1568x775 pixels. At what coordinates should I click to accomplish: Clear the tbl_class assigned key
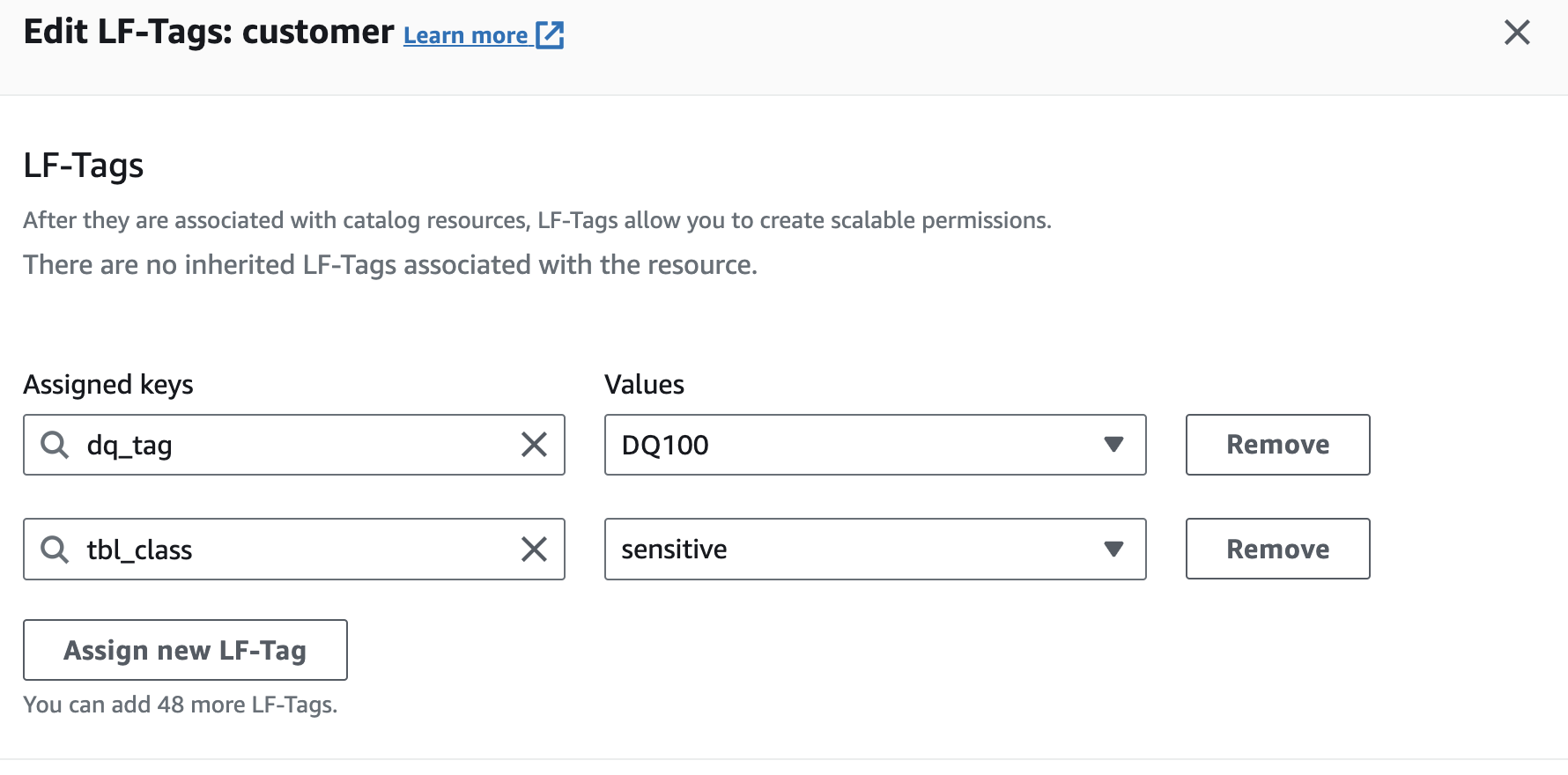[x=534, y=550]
